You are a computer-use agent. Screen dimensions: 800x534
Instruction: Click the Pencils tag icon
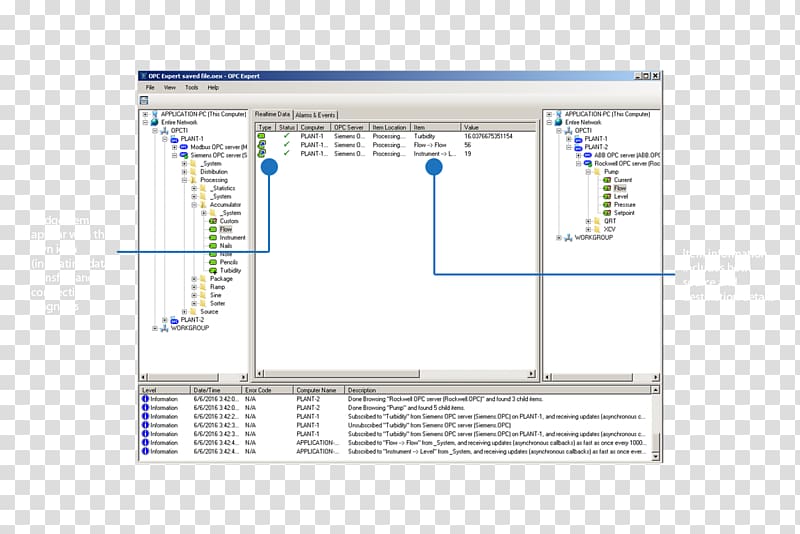click(x=213, y=262)
